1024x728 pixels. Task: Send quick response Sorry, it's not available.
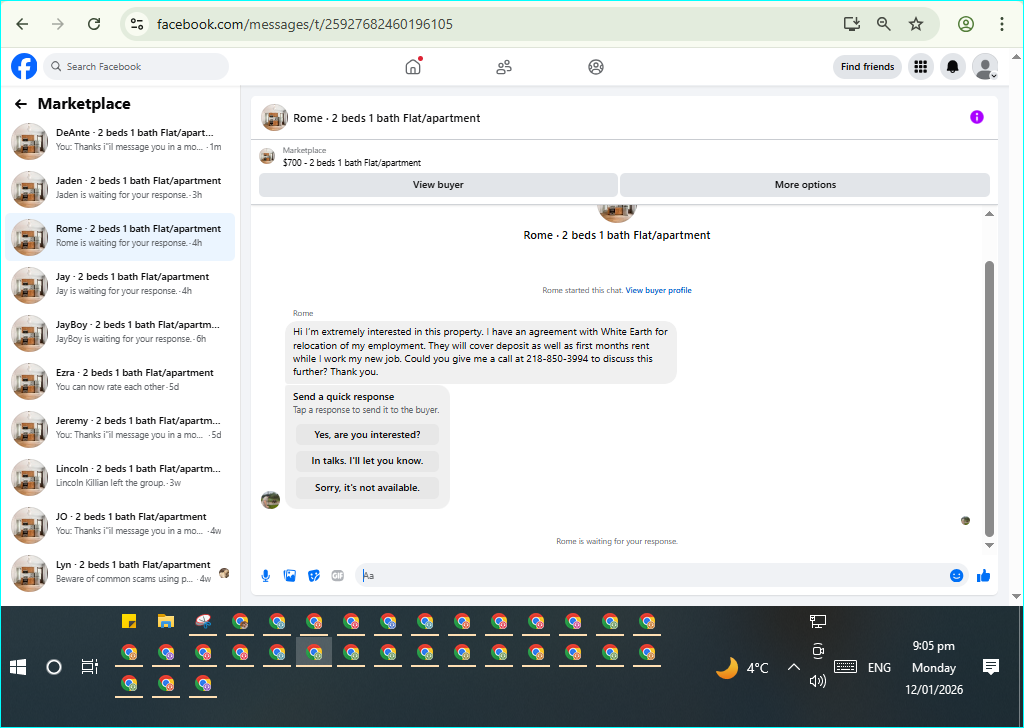tap(367, 488)
